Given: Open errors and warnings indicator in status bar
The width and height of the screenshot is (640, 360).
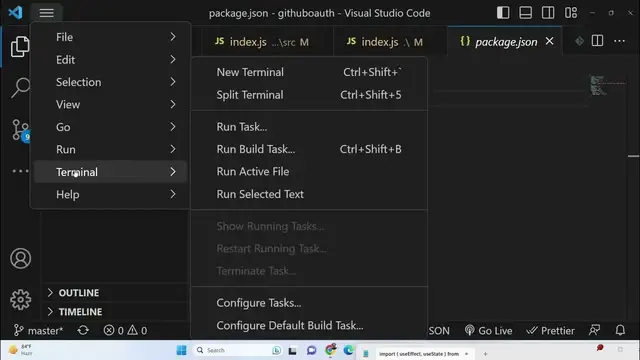Looking at the screenshot, I should tap(125, 330).
